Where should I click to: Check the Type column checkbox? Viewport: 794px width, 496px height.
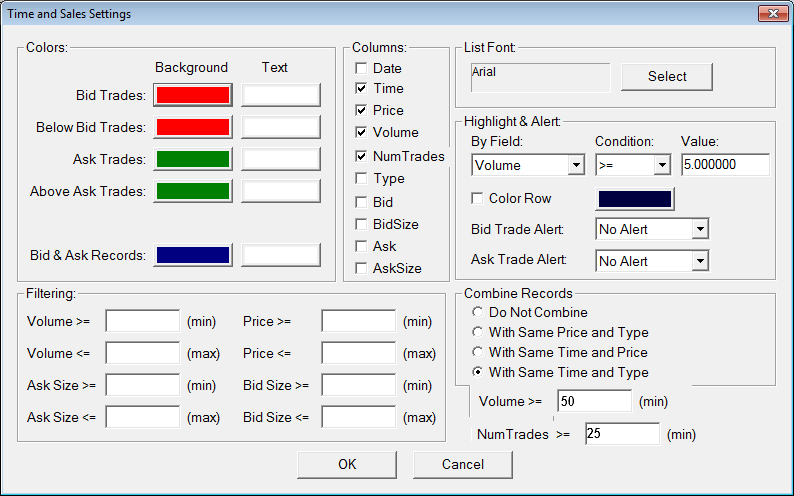361,179
